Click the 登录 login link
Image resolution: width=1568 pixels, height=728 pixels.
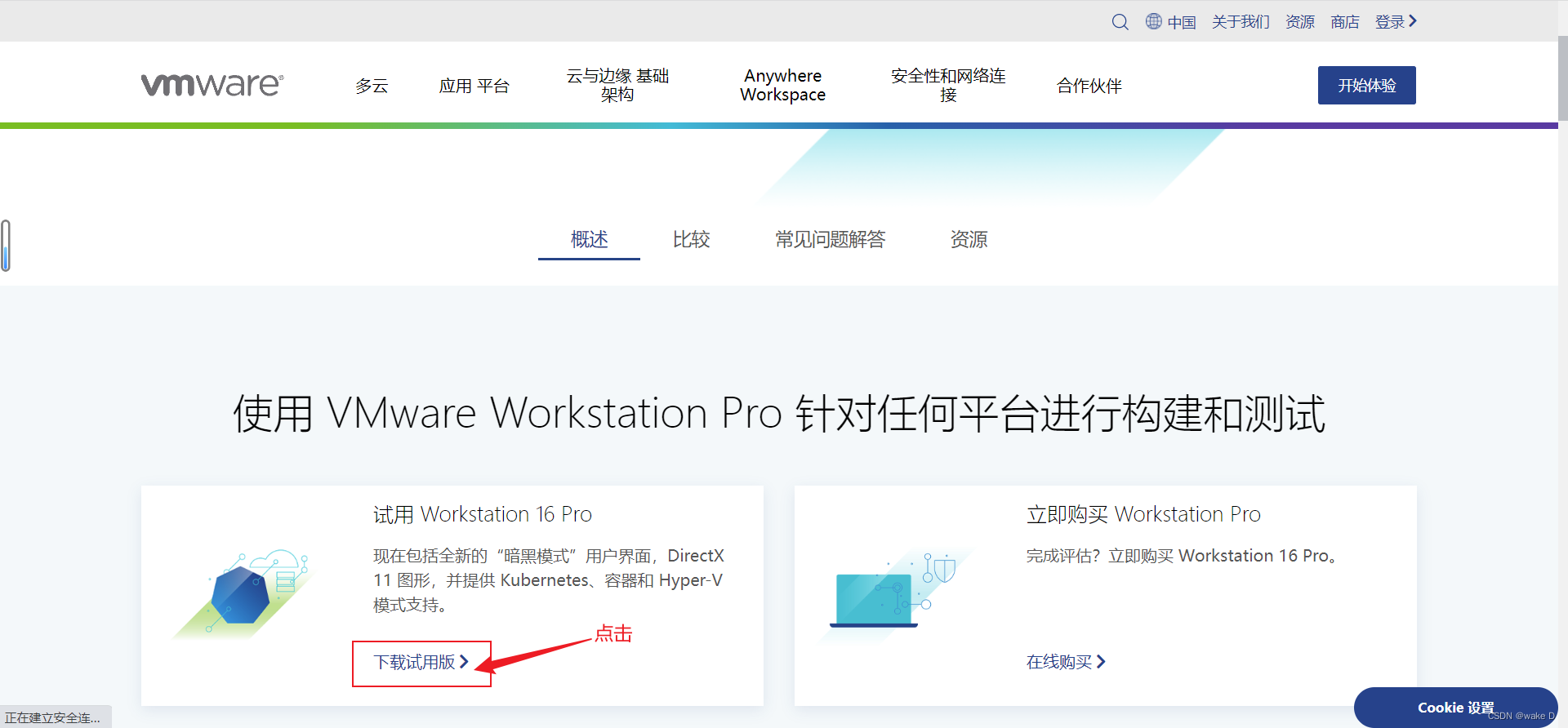[x=1396, y=22]
